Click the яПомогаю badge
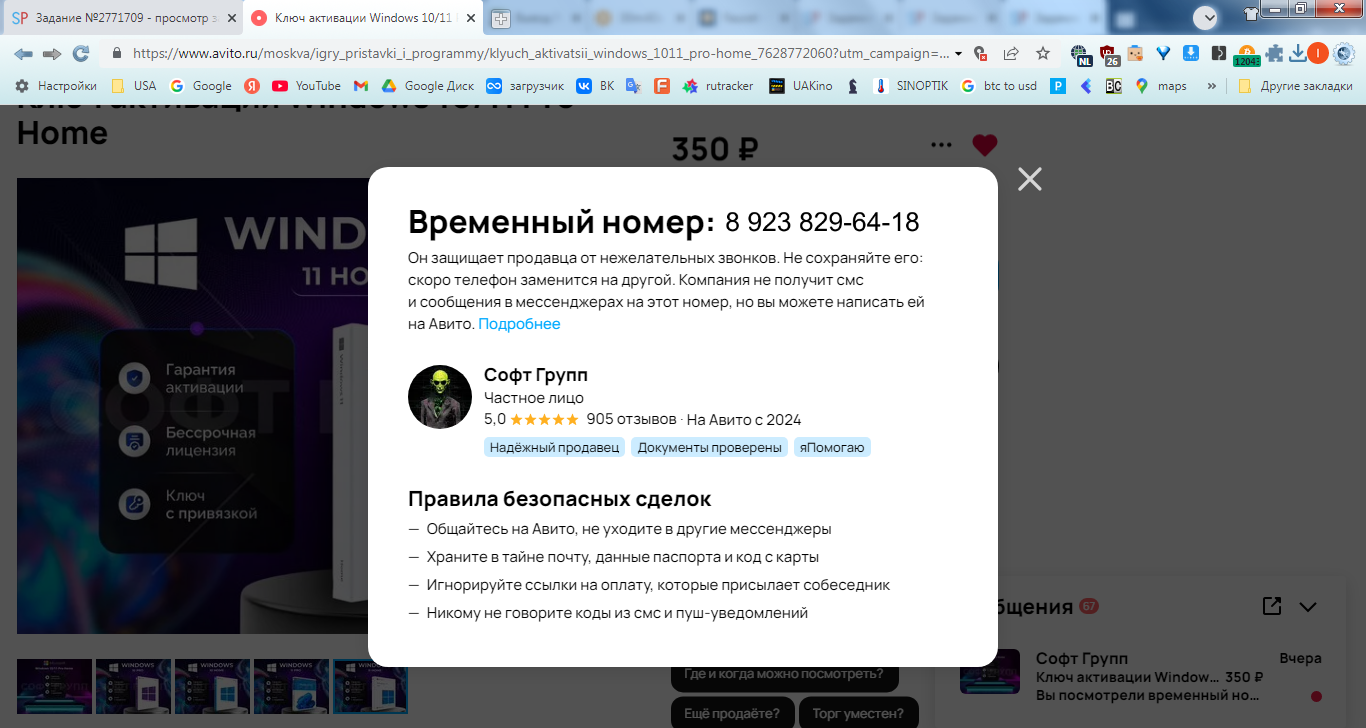 833,447
